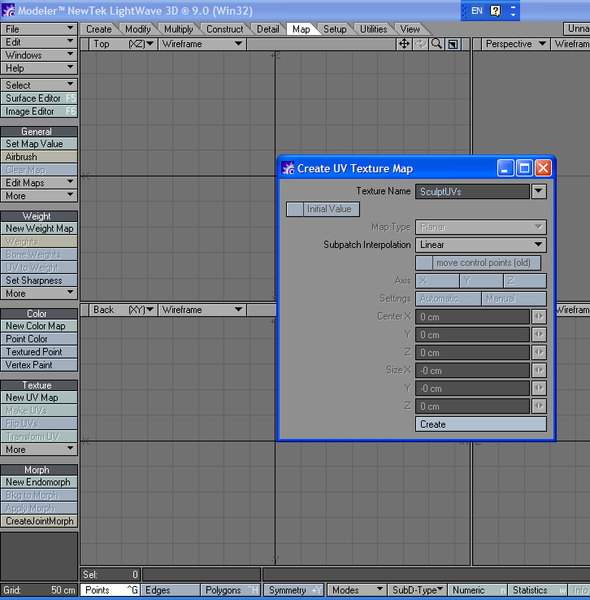Open the SubD-Type dropdown
Screen dimensions: 590x600
point(417,590)
